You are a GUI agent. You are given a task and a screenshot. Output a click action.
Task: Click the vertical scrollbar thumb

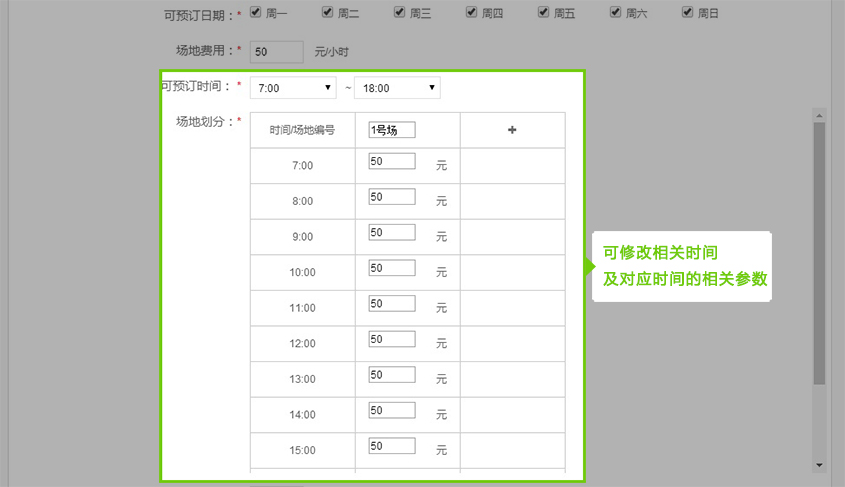click(819, 250)
